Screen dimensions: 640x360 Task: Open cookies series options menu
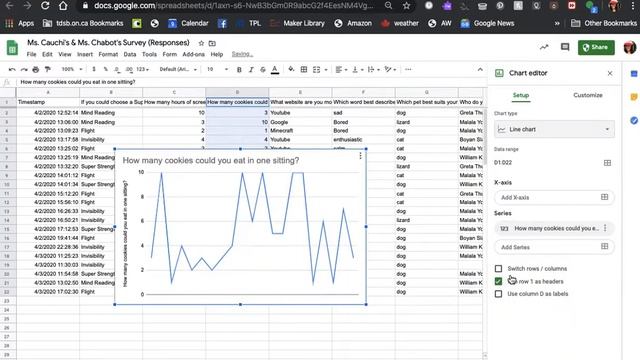click(605, 228)
